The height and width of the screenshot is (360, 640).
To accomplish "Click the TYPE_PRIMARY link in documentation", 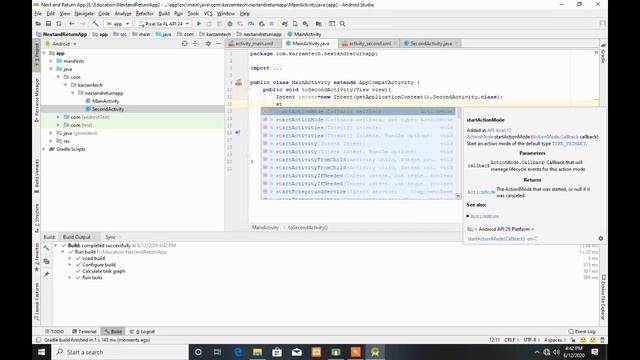I will coord(569,144).
